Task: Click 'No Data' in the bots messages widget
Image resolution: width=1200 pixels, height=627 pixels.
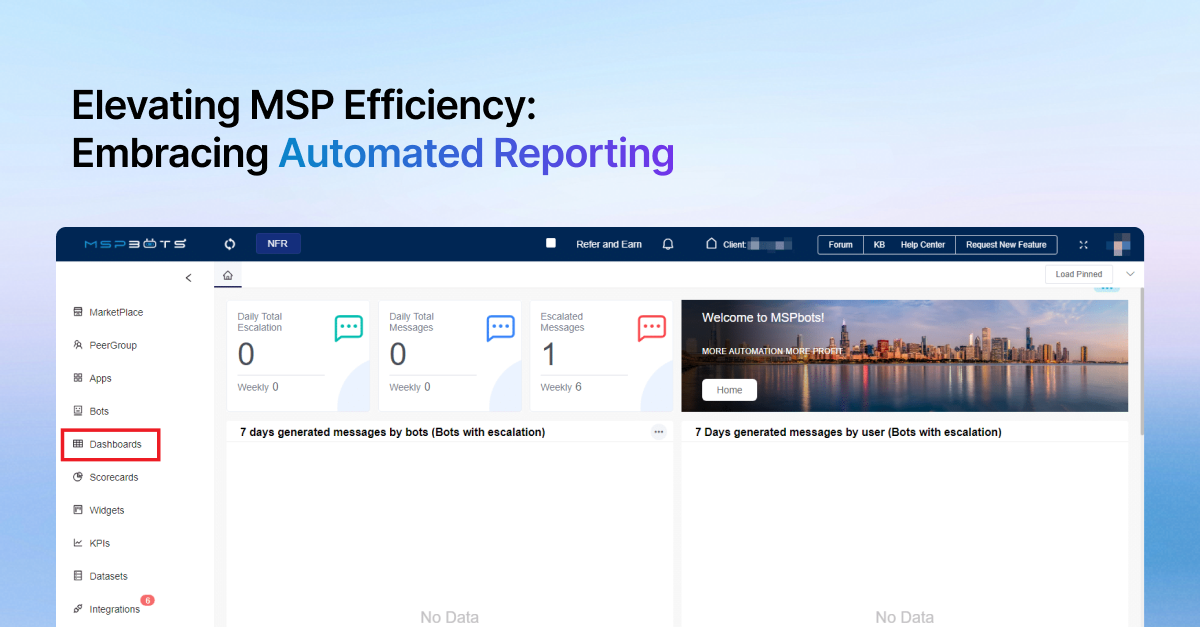Action: click(450, 617)
